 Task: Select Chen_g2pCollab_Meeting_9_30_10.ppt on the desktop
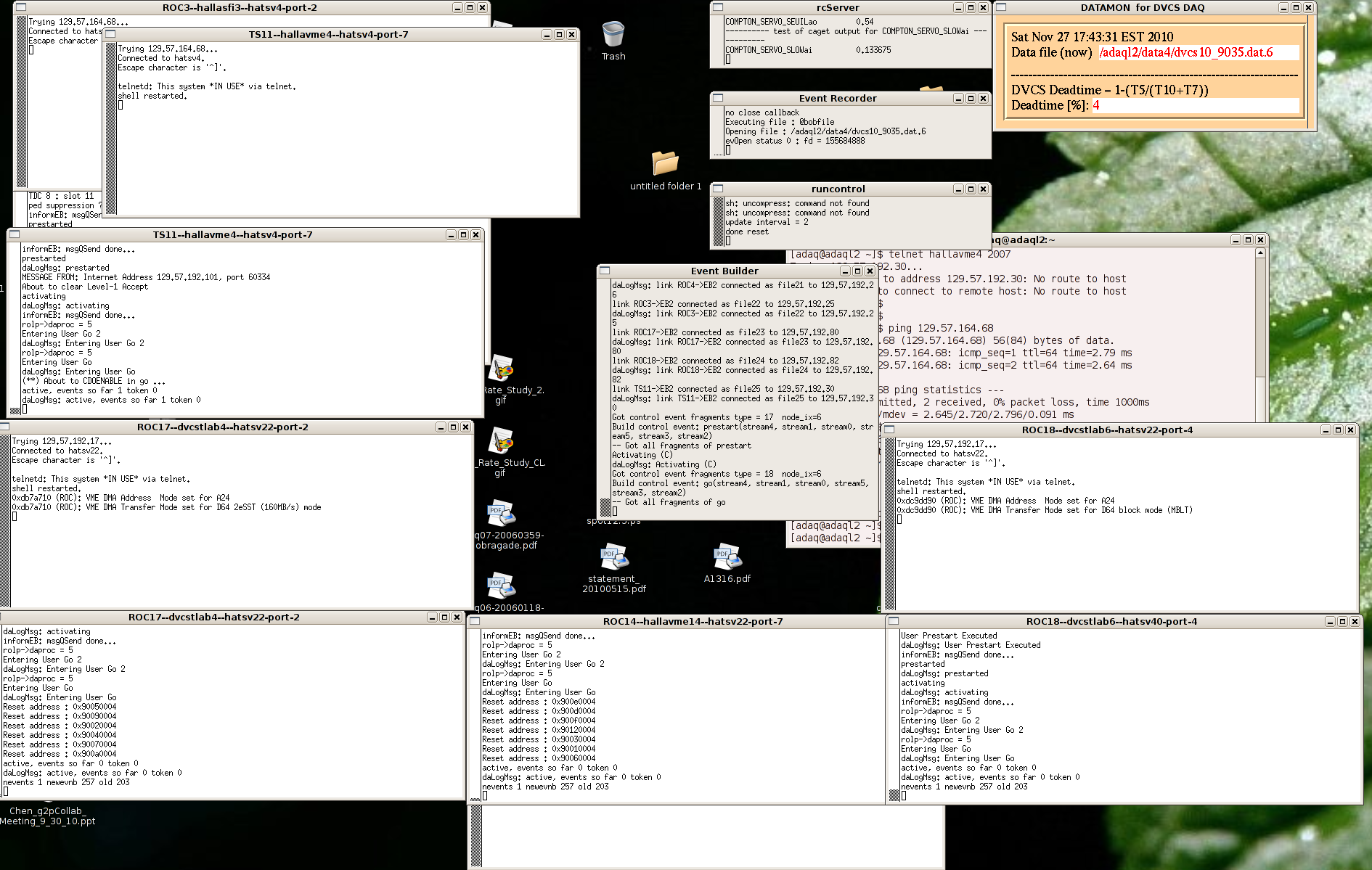(x=47, y=816)
